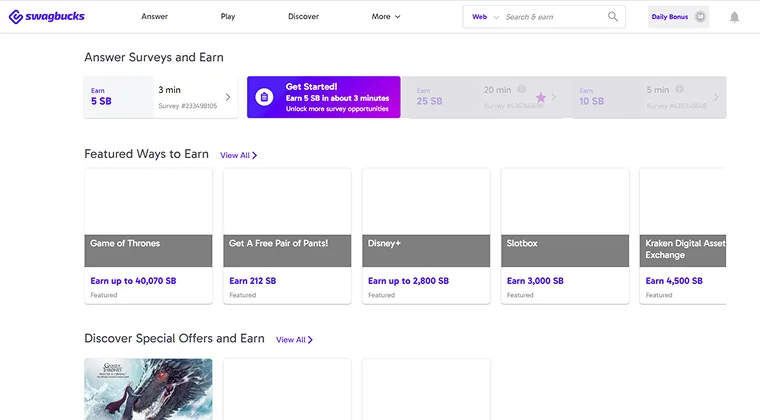Click View All for Special Offers
Viewport: 760px width, 420px height.
(x=294, y=340)
